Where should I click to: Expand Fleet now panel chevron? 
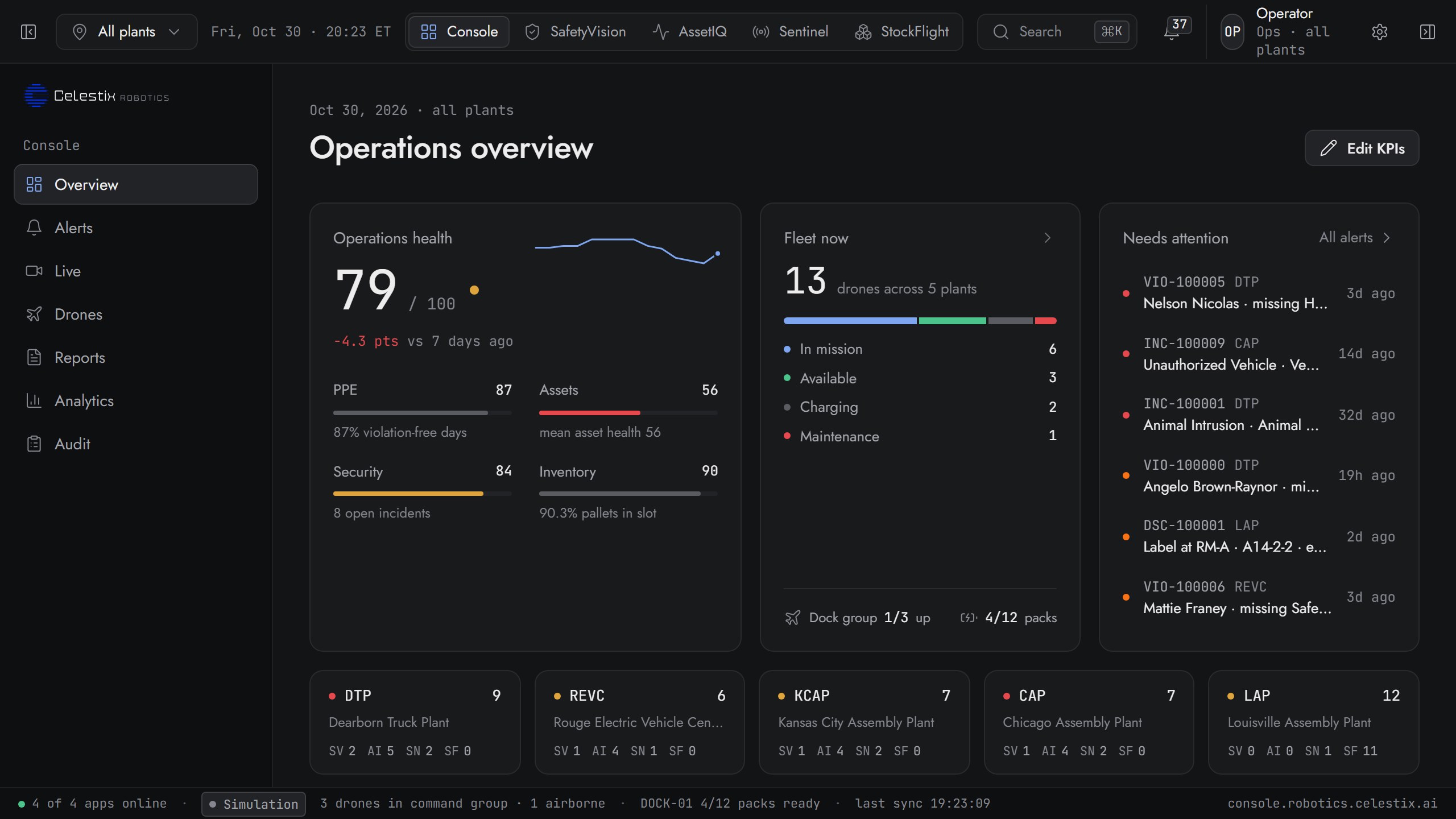tap(1047, 238)
